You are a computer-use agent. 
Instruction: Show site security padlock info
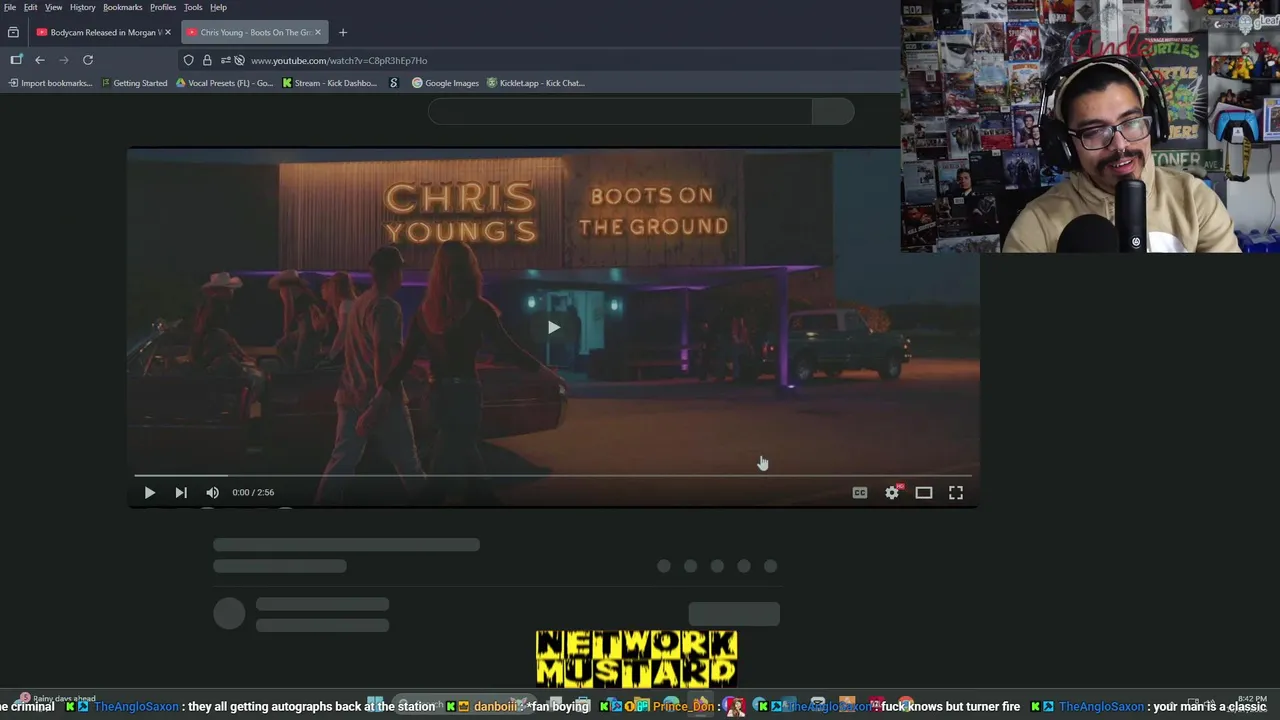(x=207, y=60)
